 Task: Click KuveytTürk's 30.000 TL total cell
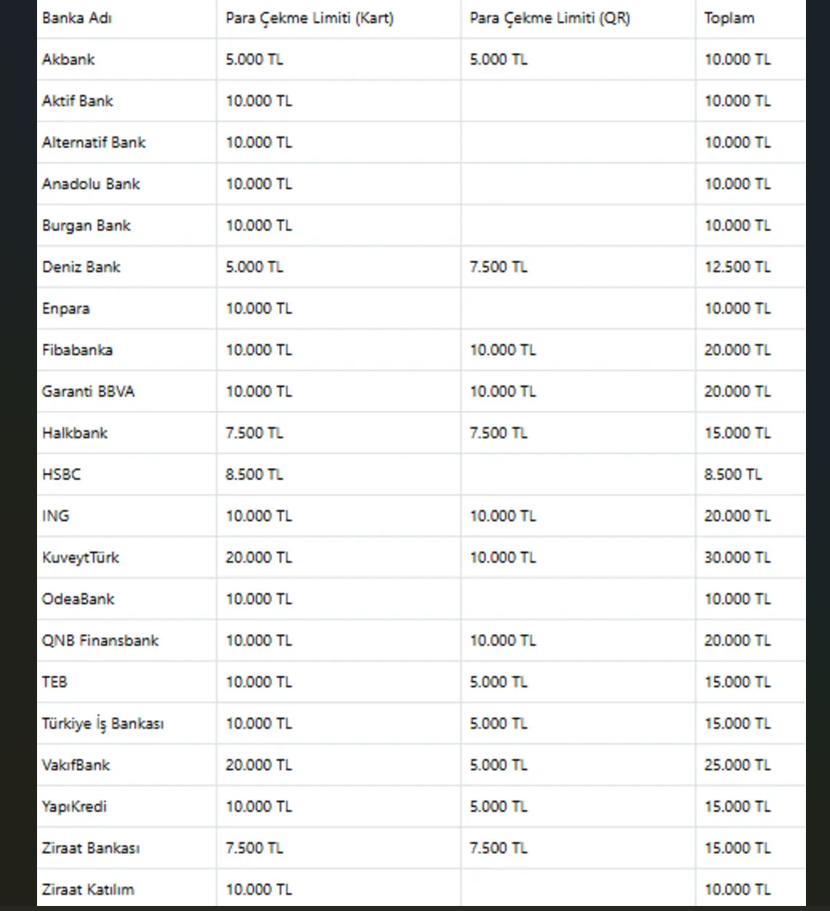(737, 557)
